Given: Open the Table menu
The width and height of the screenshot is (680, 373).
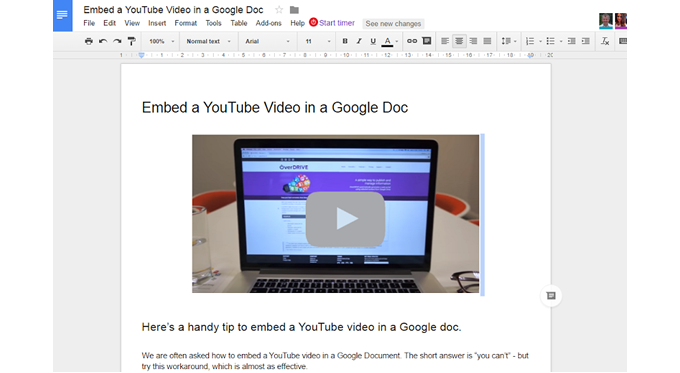Looking at the screenshot, I should pyautogui.click(x=239, y=23).
